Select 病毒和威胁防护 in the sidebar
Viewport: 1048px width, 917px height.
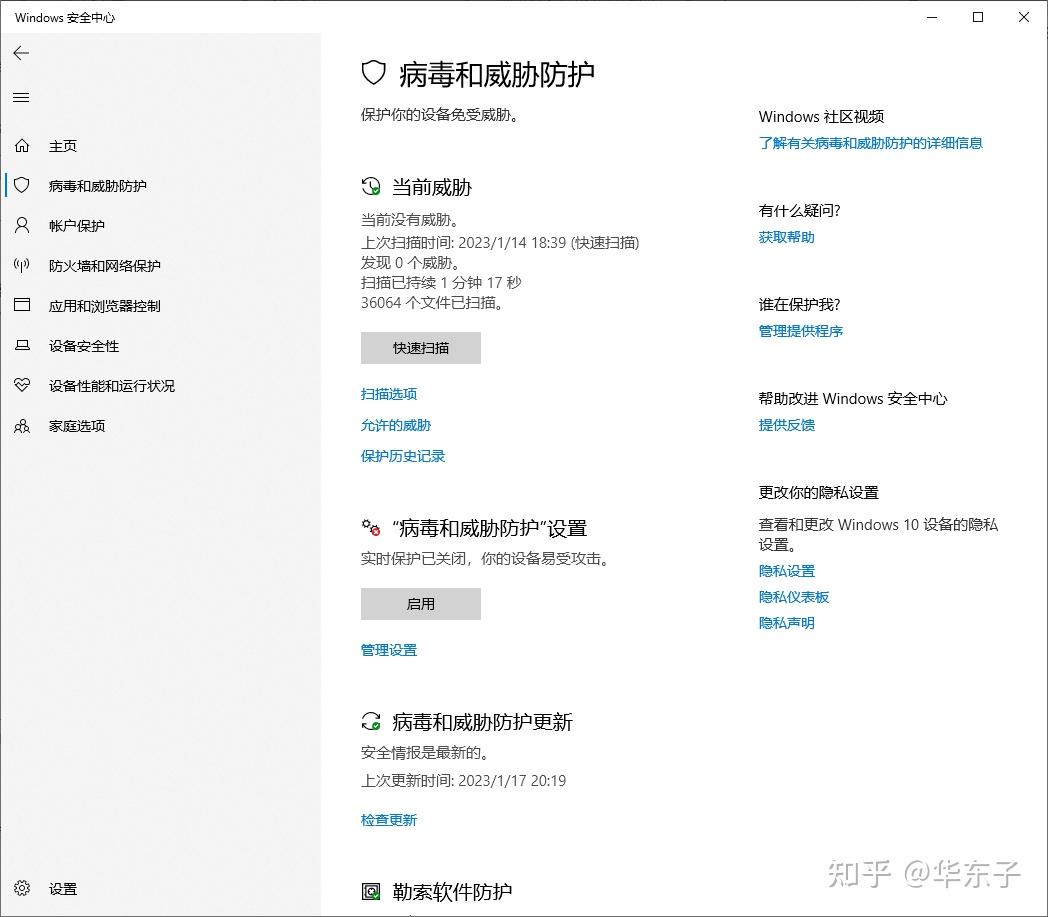coord(160,185)
